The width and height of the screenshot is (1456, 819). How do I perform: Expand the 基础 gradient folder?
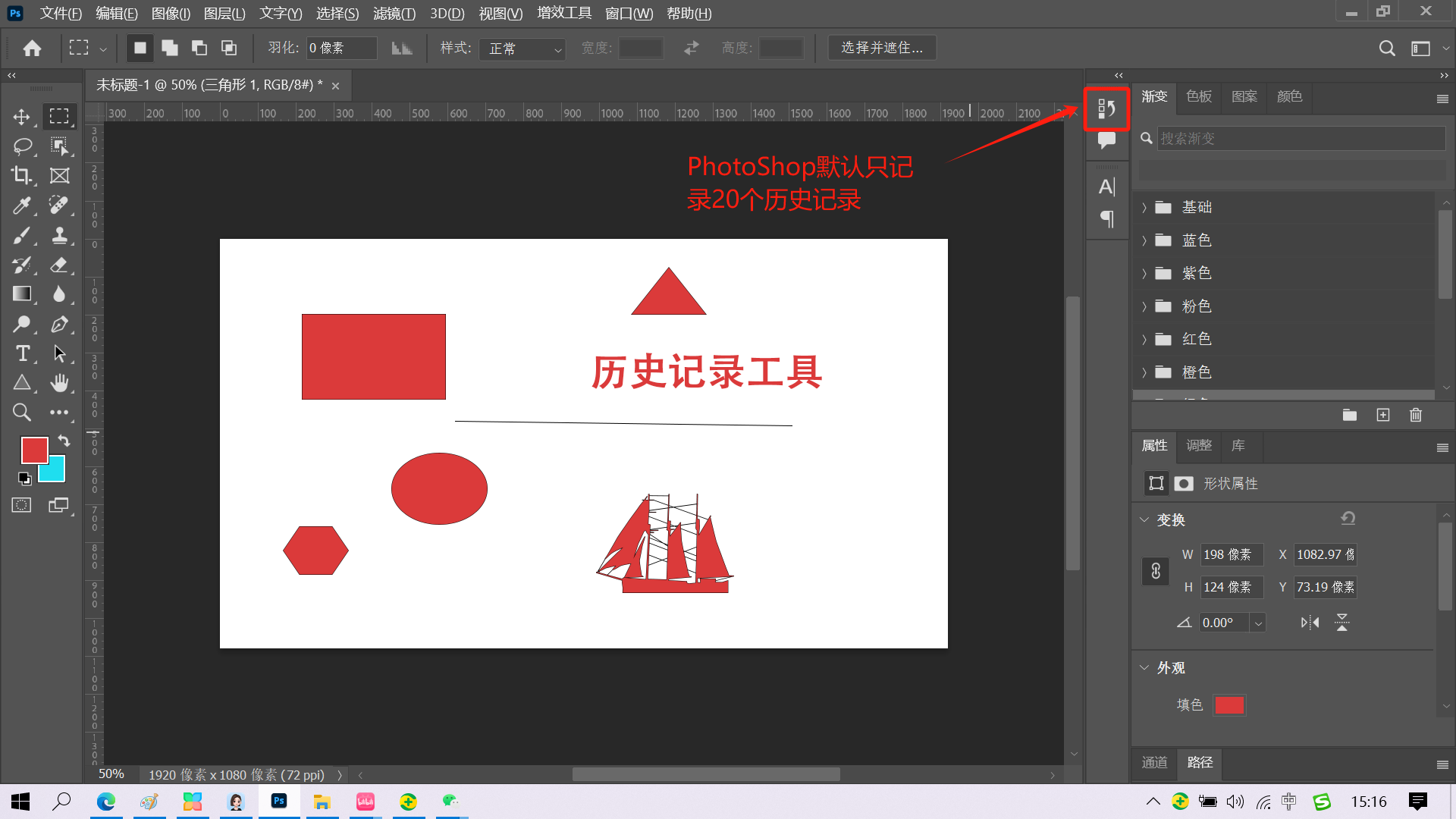1144,208
